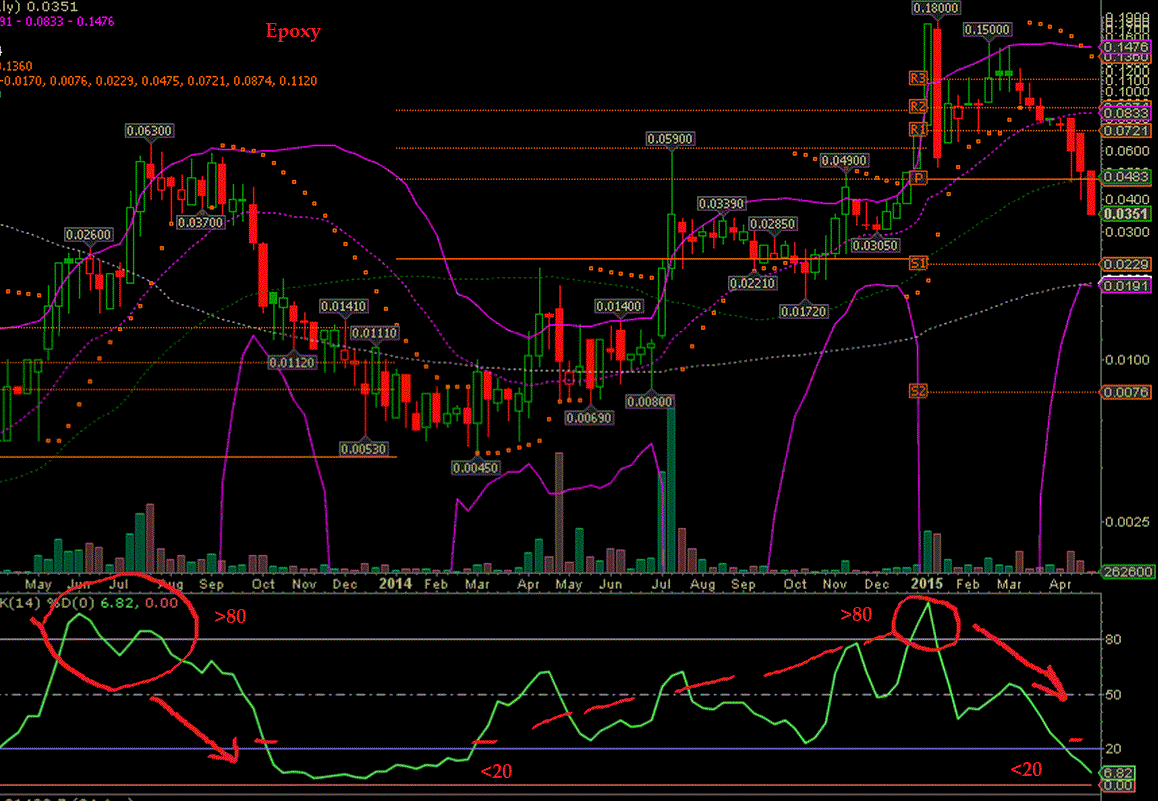Click the 0.02210 low price label
This screenshot has height=801, width=1158.
click(752, 283)
